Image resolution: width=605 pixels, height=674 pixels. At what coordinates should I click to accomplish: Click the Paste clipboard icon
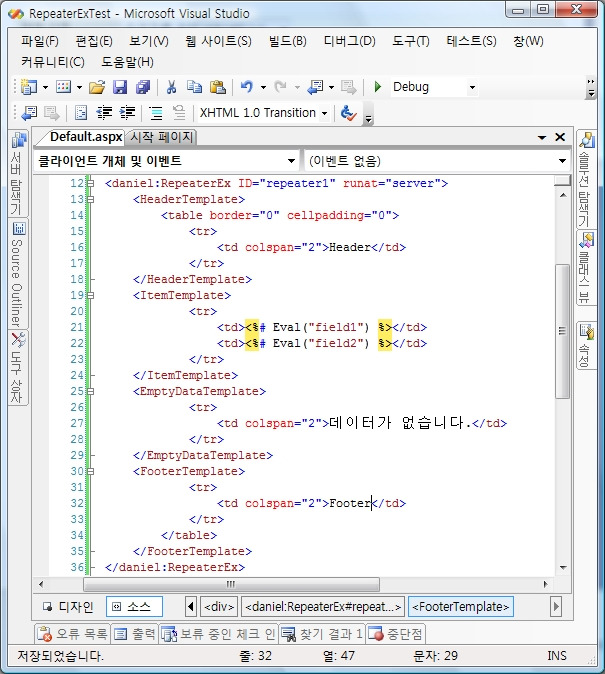pyautogui.click(x=218, y=87)
